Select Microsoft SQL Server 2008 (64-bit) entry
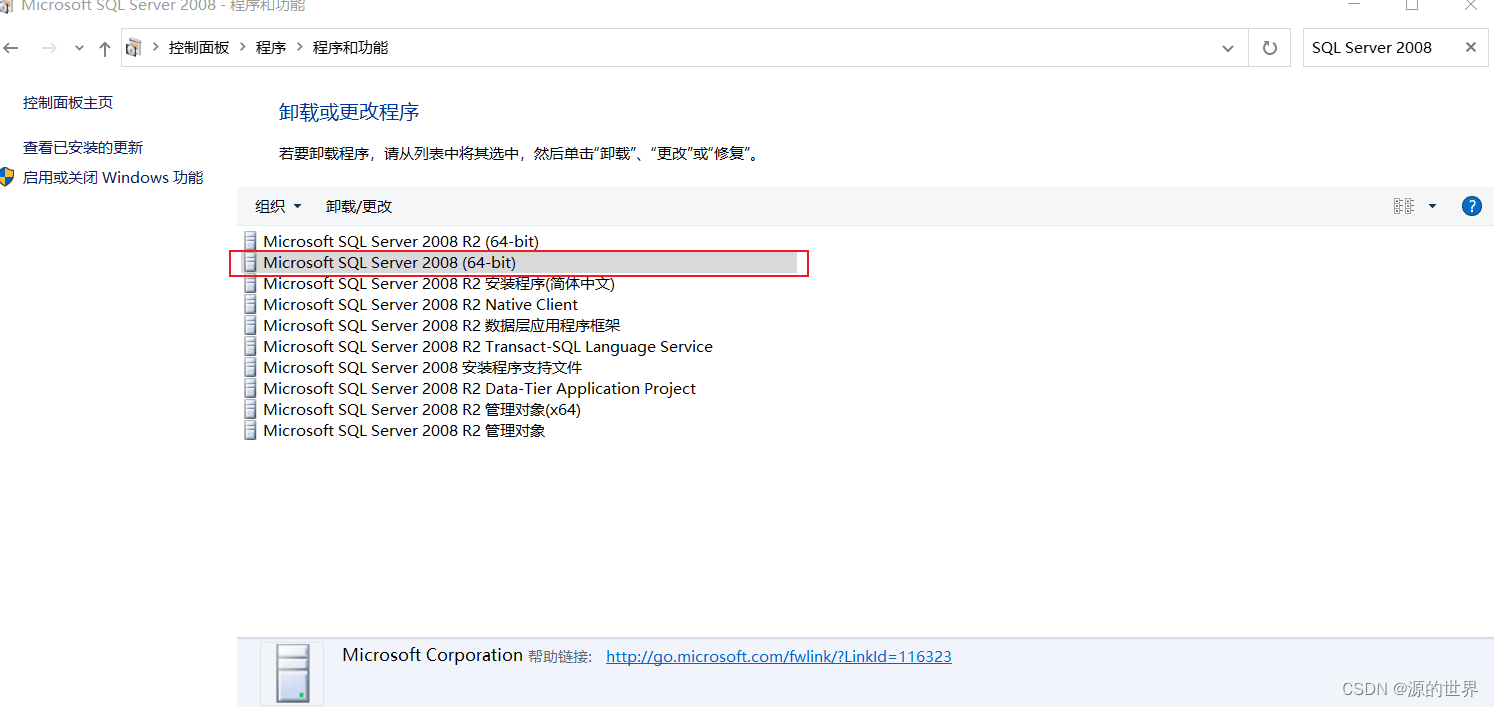This screenshot has height=707, width=1494. coord(519,263)
